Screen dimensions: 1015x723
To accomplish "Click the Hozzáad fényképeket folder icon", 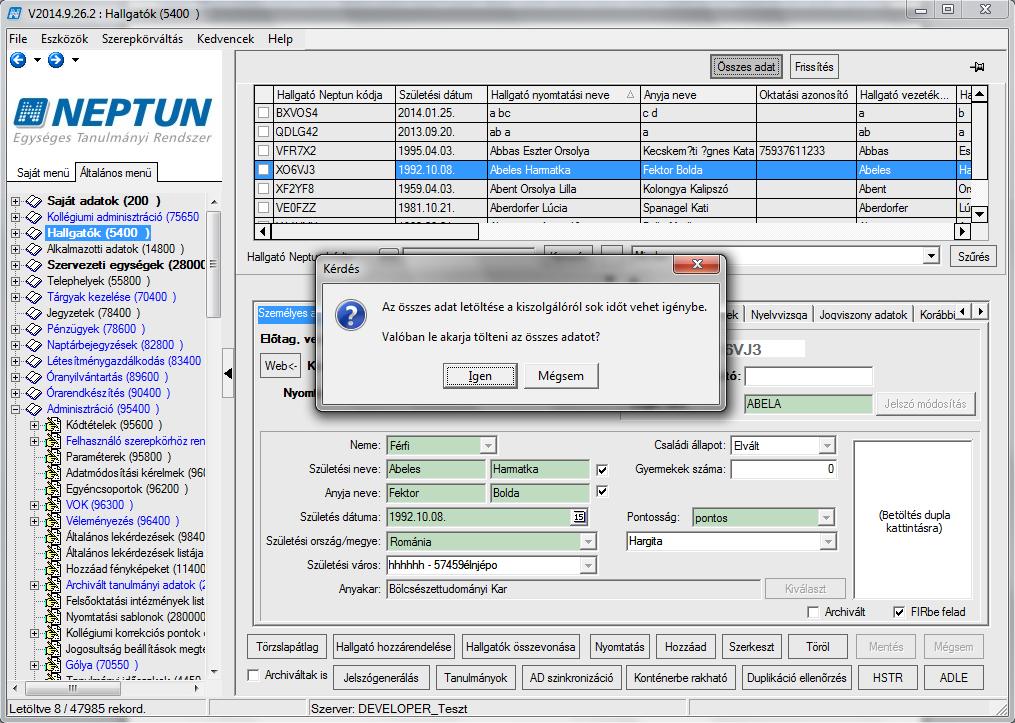I will pyautogui.click(x=53, y=569).
